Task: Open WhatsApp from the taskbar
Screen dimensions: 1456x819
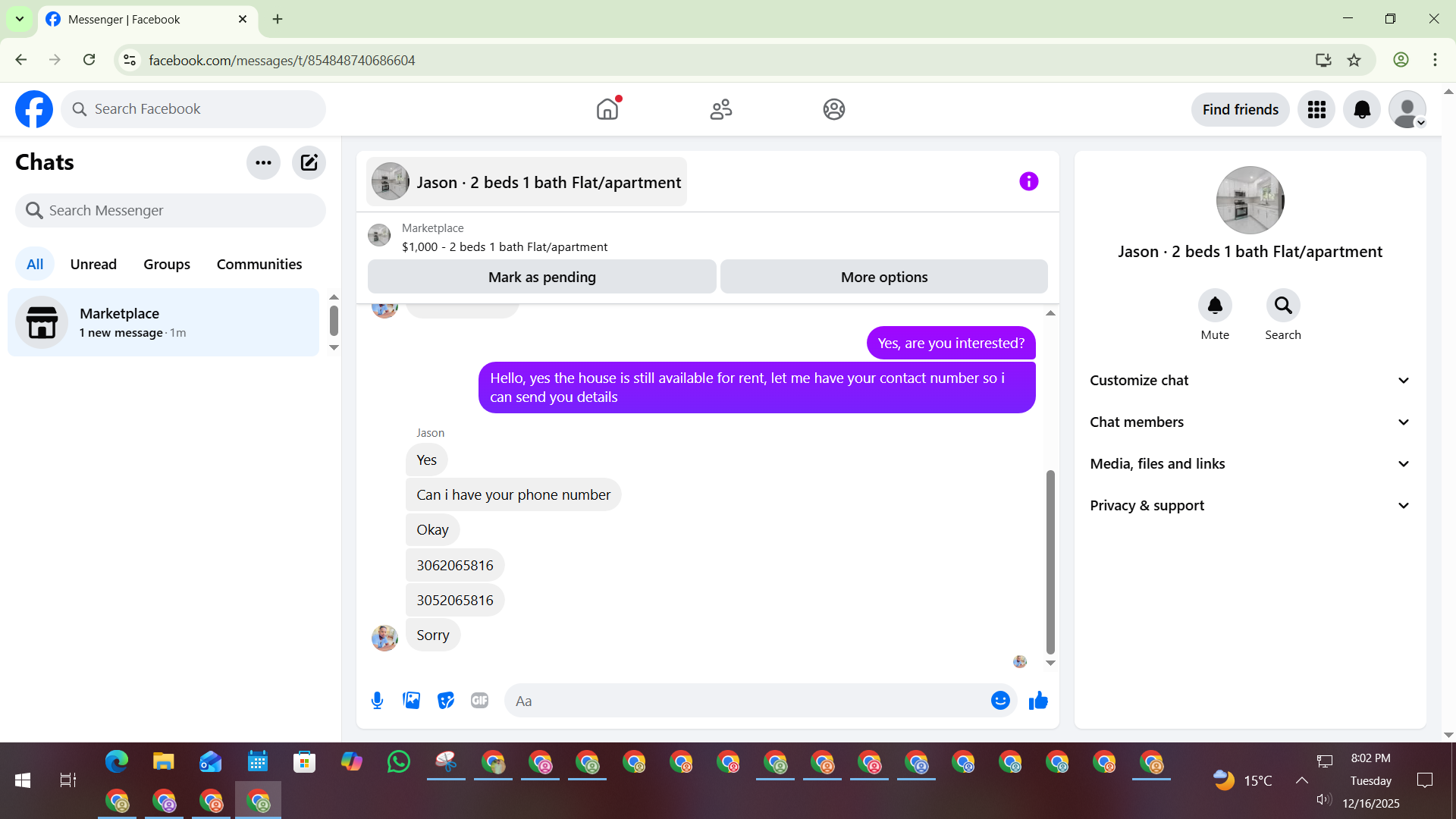Action: pyautogui.click(x=399, y=761)
